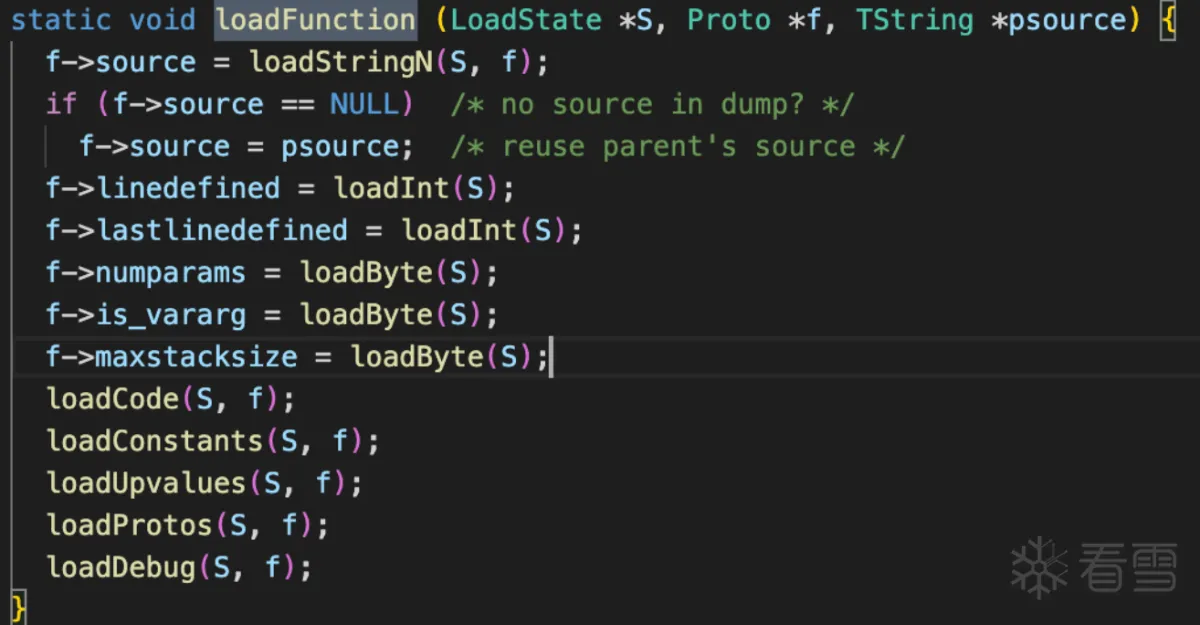1200x625 pixels.
Task: Click the snowflake logo watermark
Action: point(1040,567)
